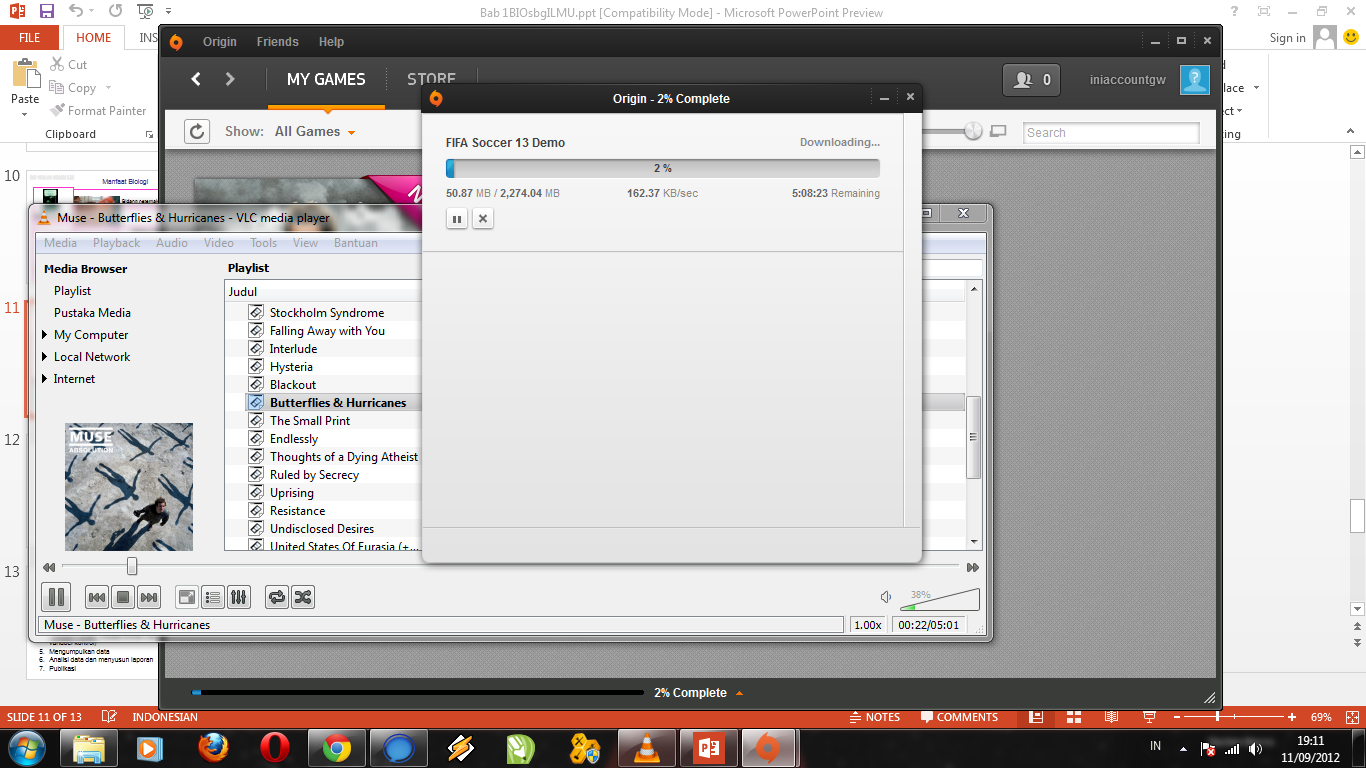Adjust the VLC volume slider at 38%
The image size is (1366, 768).
click(x=939, y=599)
